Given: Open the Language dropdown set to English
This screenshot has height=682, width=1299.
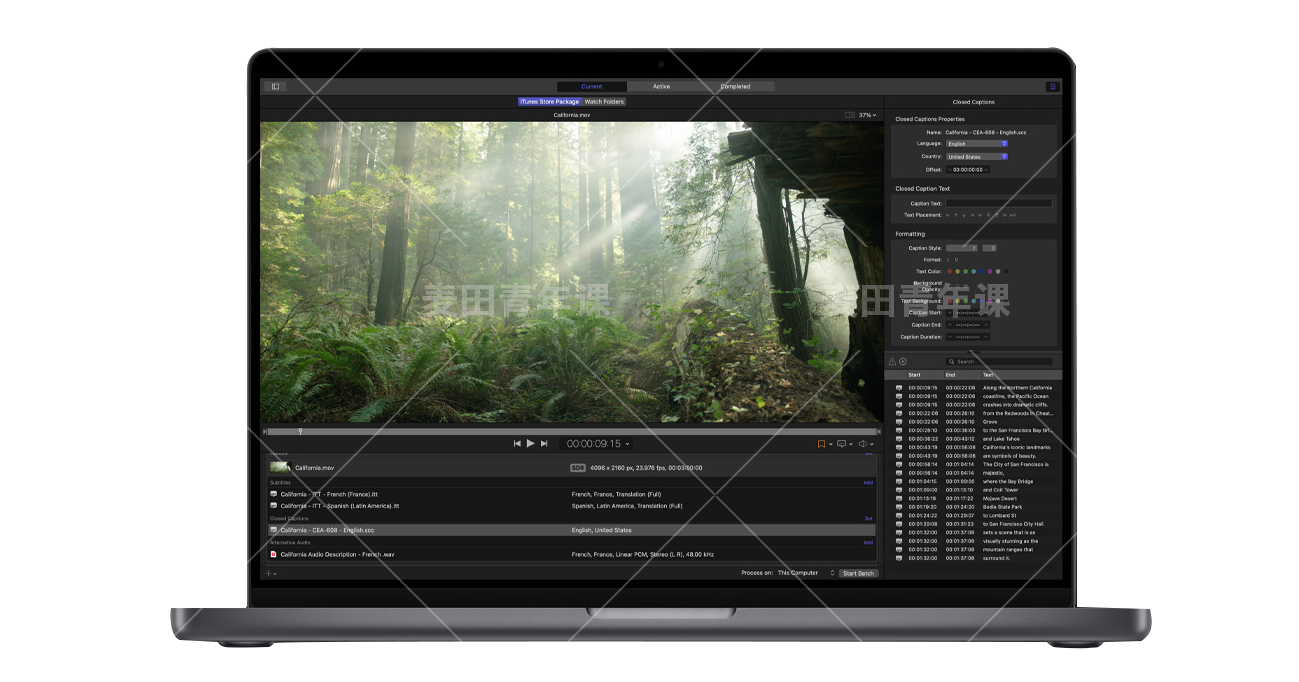Looking at the screenshot, I should pos(977,144).
